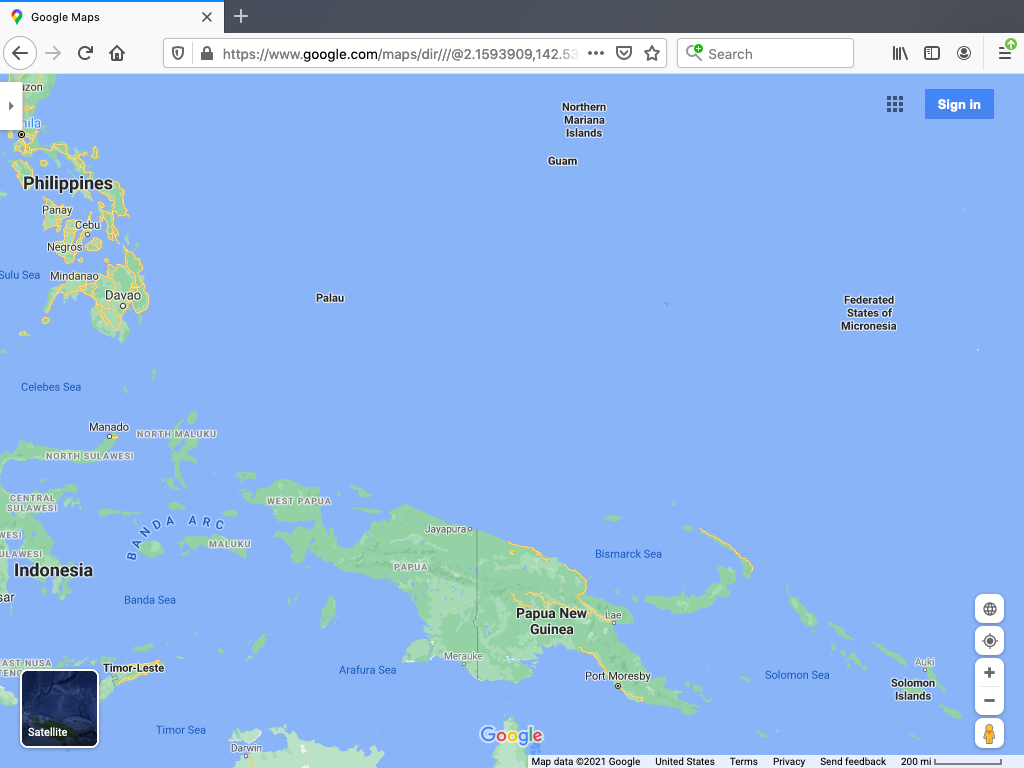1024x768 pixels.
Task: Open the Send feedback link
Action: [x=853, y=761]
